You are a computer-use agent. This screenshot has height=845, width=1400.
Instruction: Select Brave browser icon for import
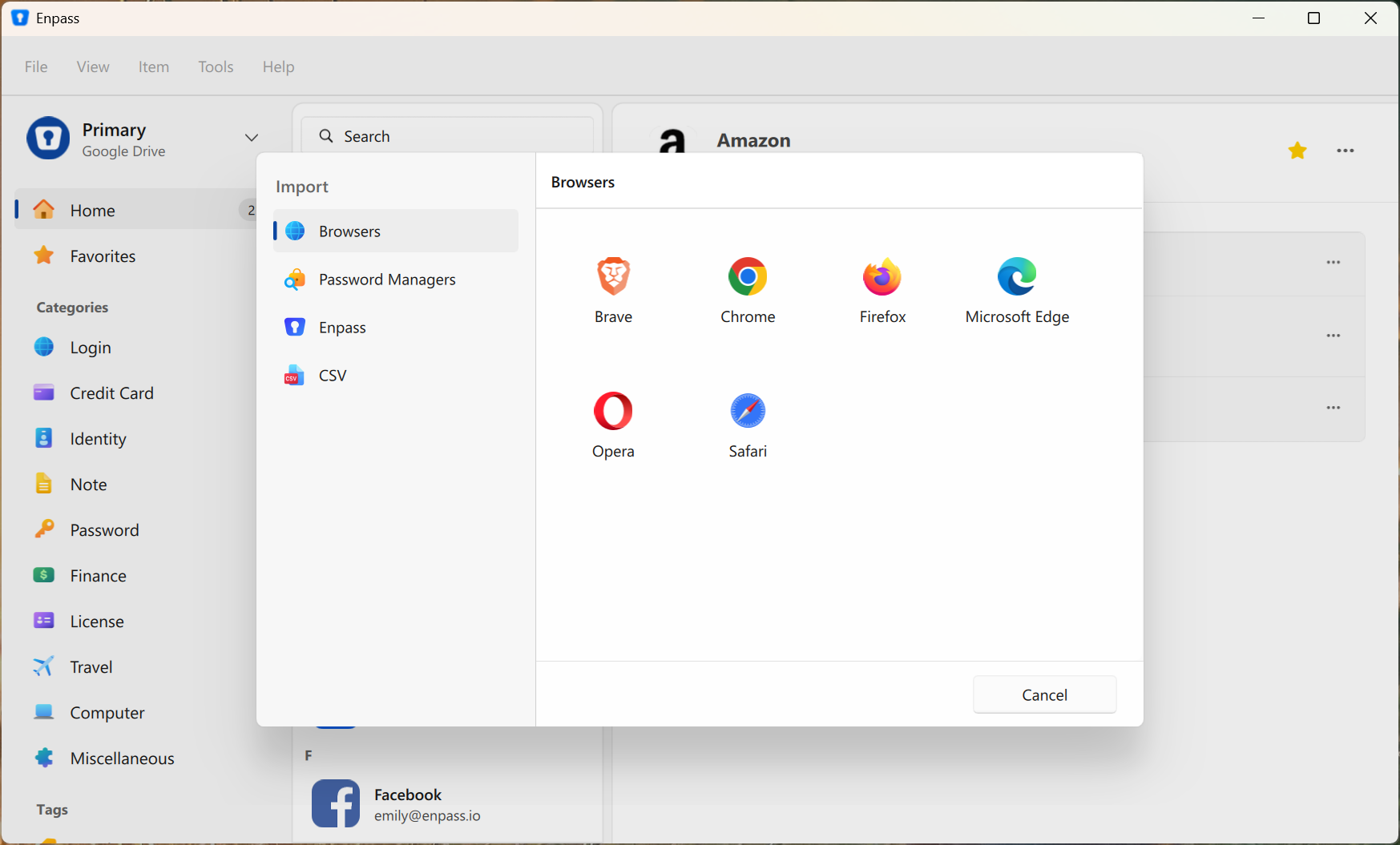click(x=613, y=277)
